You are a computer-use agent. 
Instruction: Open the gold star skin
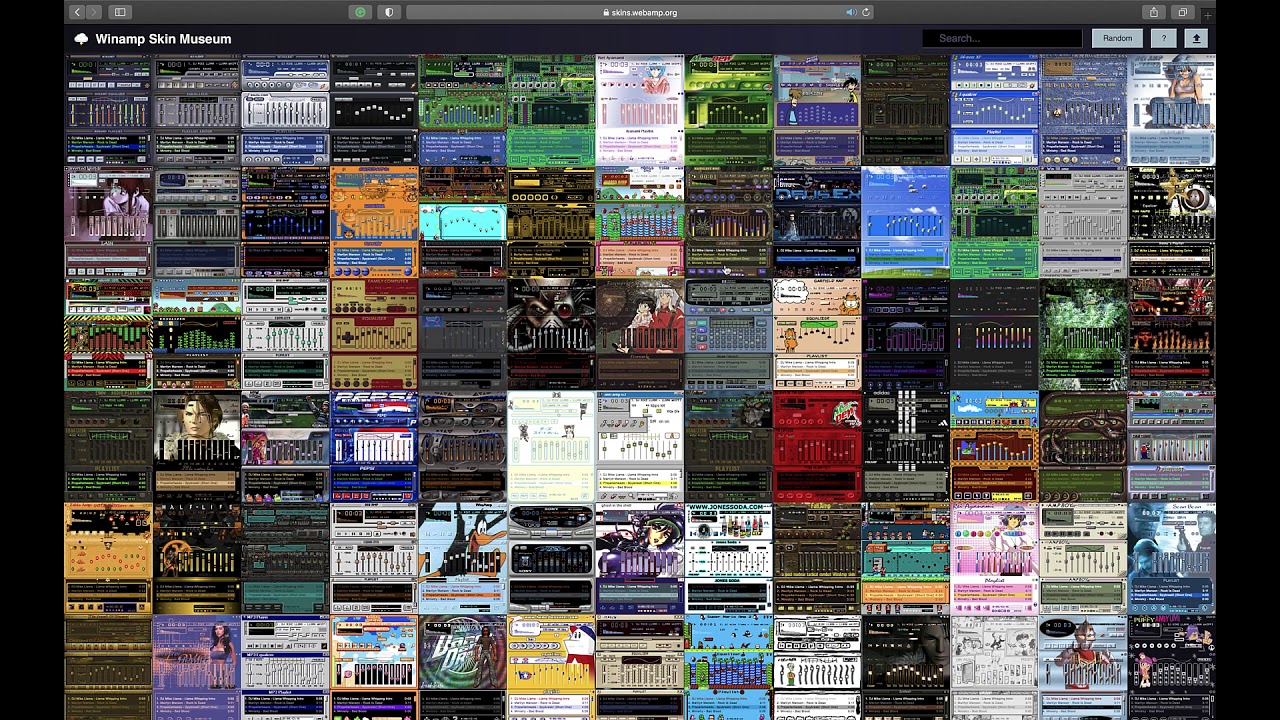(1172, 222)
